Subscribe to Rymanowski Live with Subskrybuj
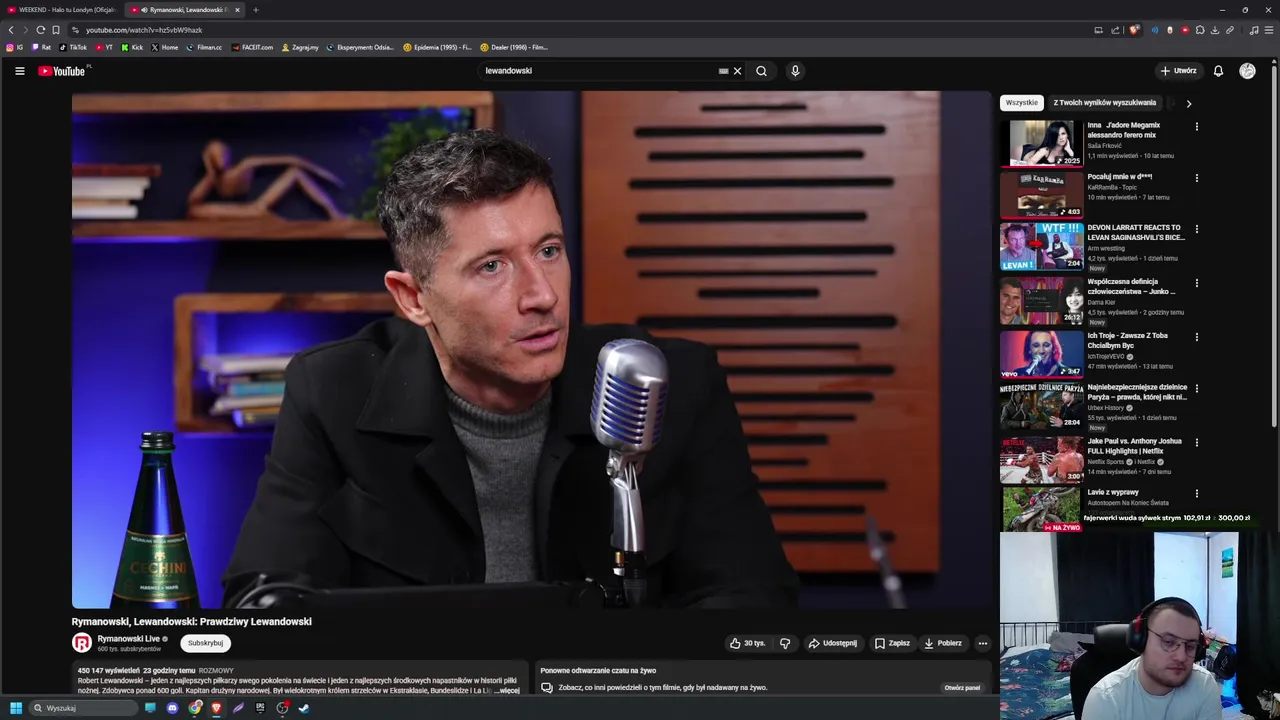The height and width of the screenshot is (720, 1280). pyautogui.click(x=205, y=643)
